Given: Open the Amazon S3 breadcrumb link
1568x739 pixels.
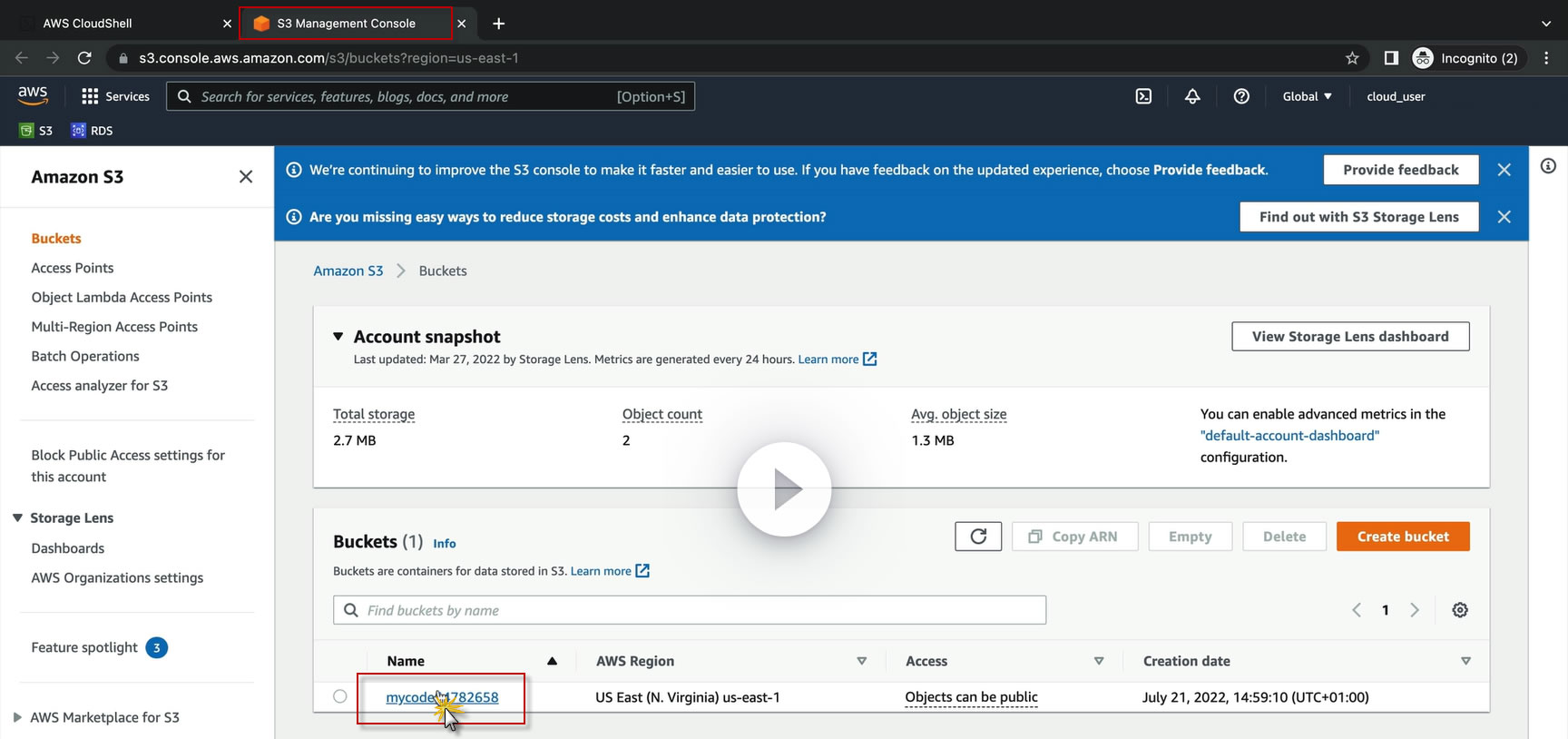Looking at the screenshot, I should 348,271.
